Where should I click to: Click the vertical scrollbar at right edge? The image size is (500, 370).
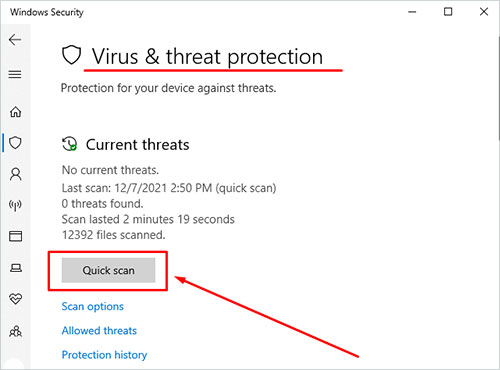point(499,87)
